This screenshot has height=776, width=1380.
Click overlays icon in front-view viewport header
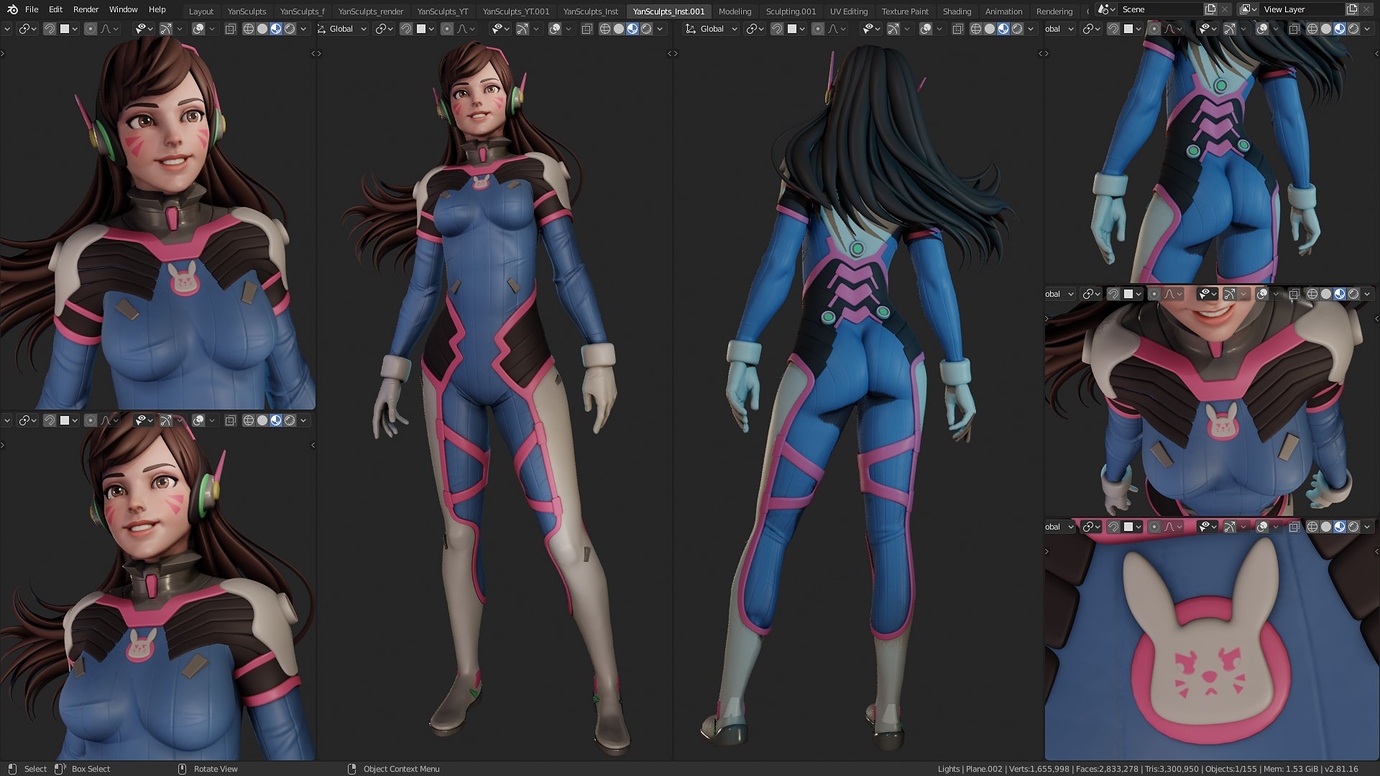(554, 29)
